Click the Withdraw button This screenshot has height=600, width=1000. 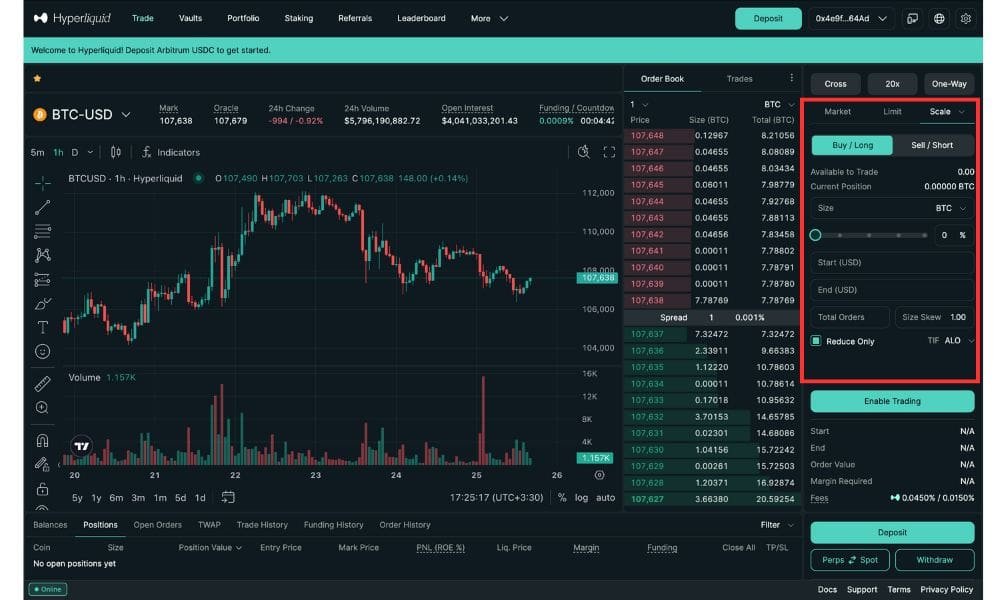coord(934,560)
